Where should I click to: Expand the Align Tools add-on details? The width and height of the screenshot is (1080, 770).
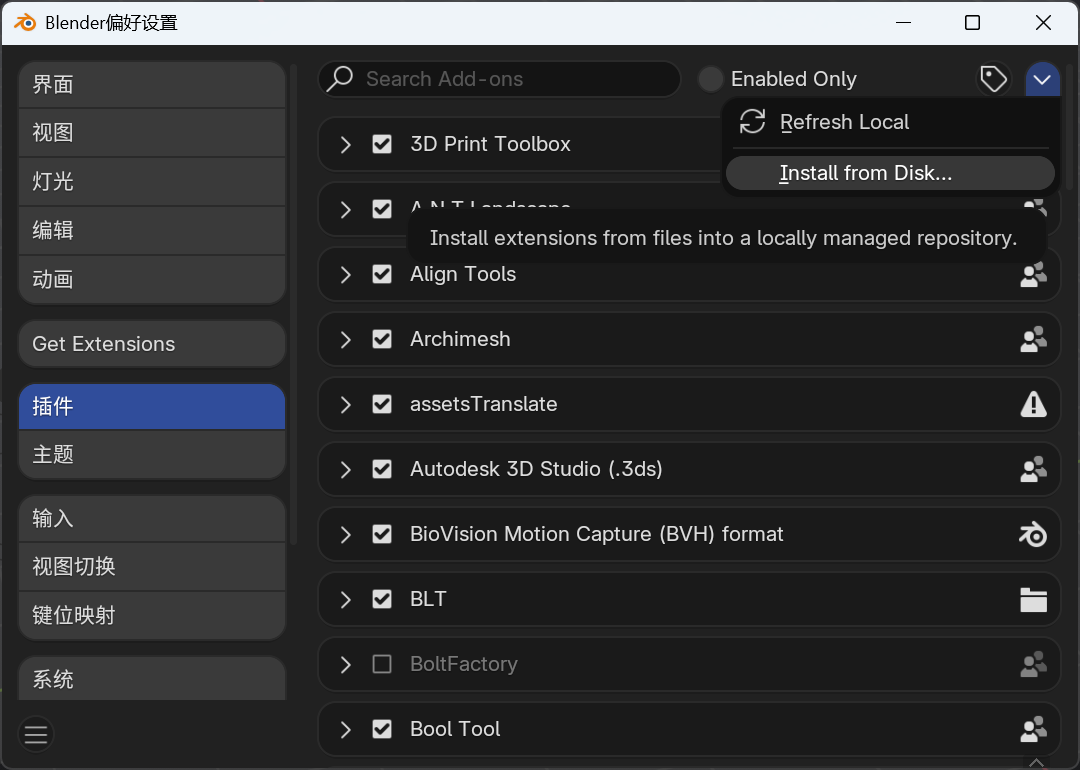[x=346, y=275]
